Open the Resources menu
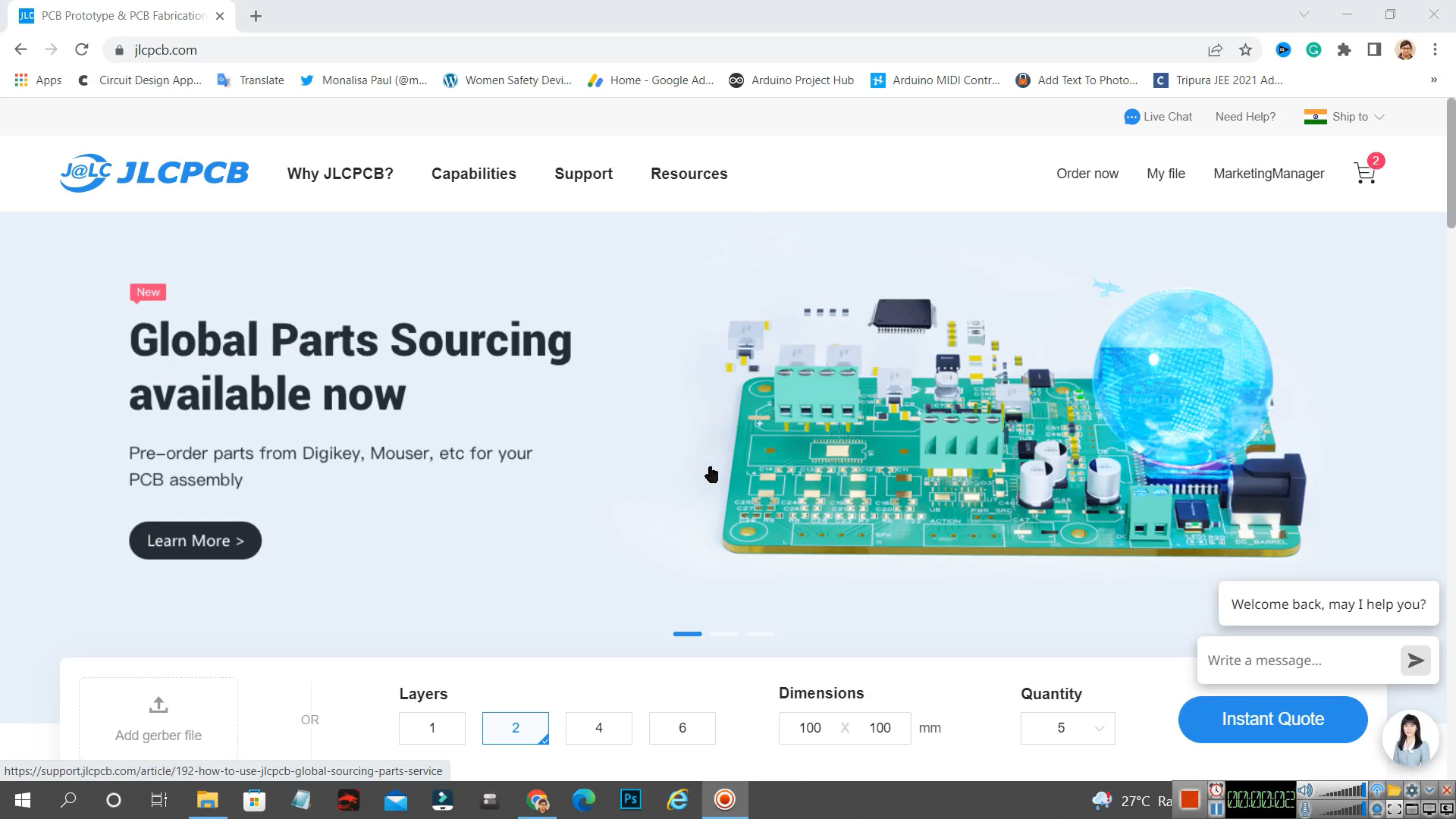 click(689, 174)
